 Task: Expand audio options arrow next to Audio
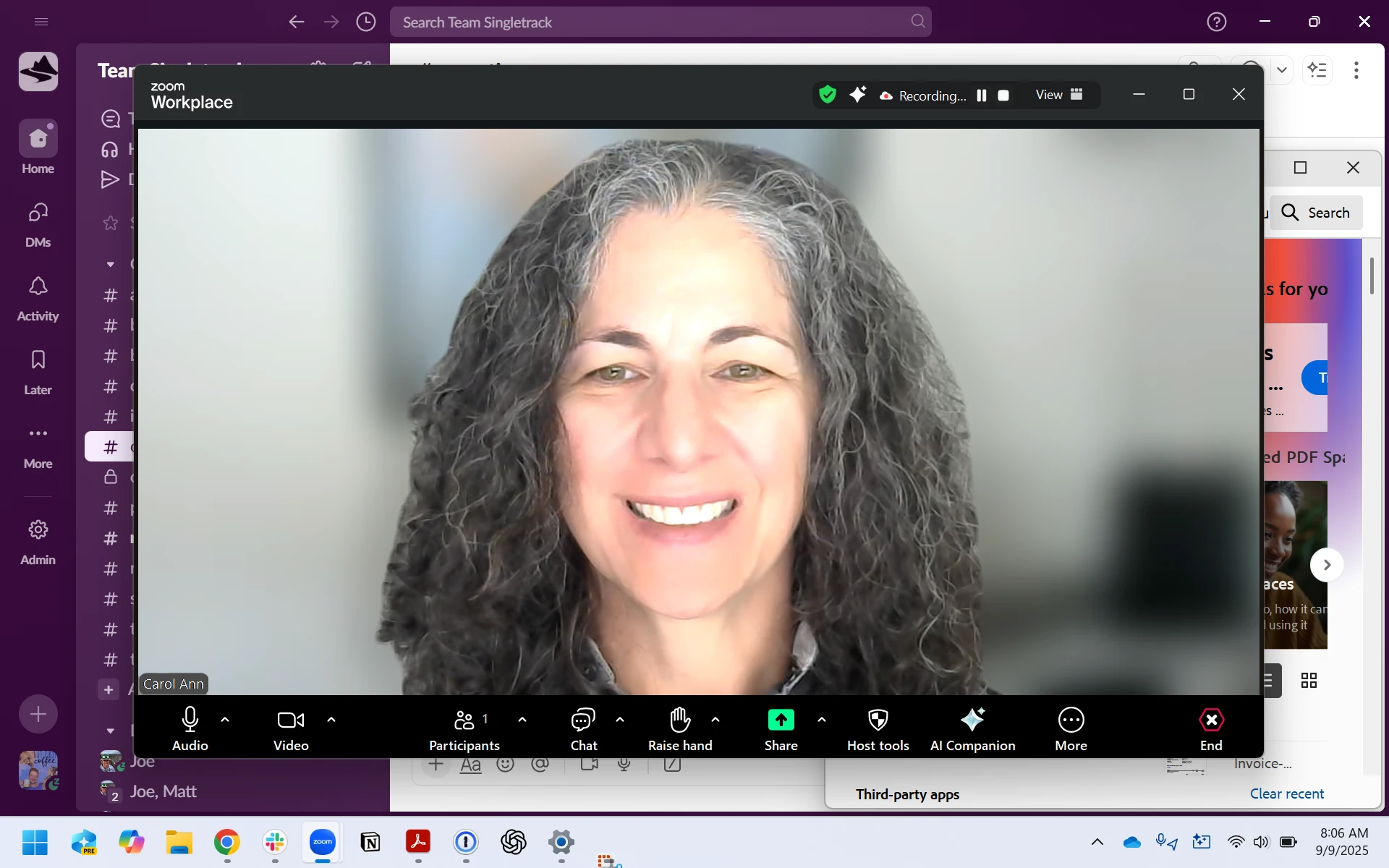pos(225,720)
